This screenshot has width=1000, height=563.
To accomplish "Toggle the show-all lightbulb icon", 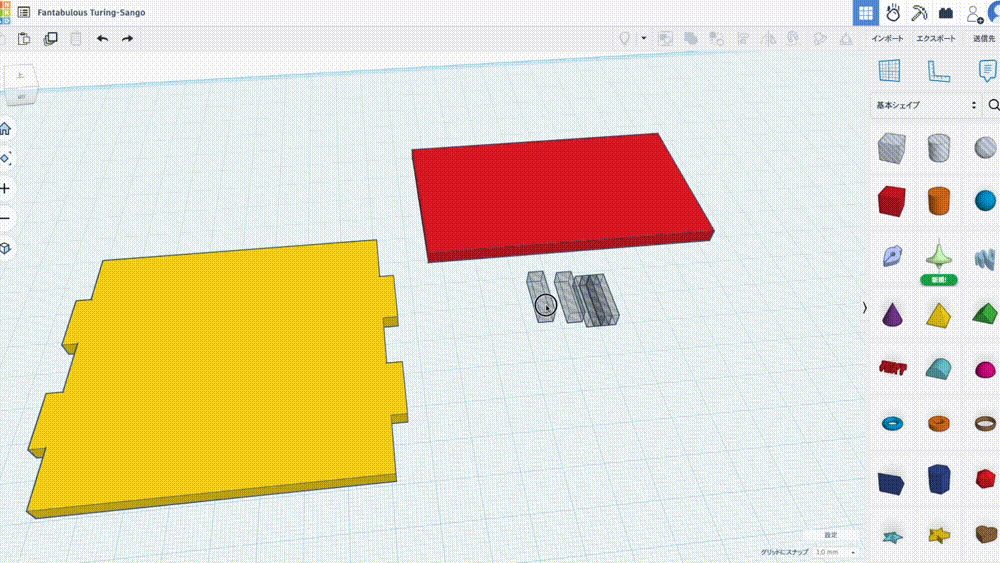I will 625,38.
